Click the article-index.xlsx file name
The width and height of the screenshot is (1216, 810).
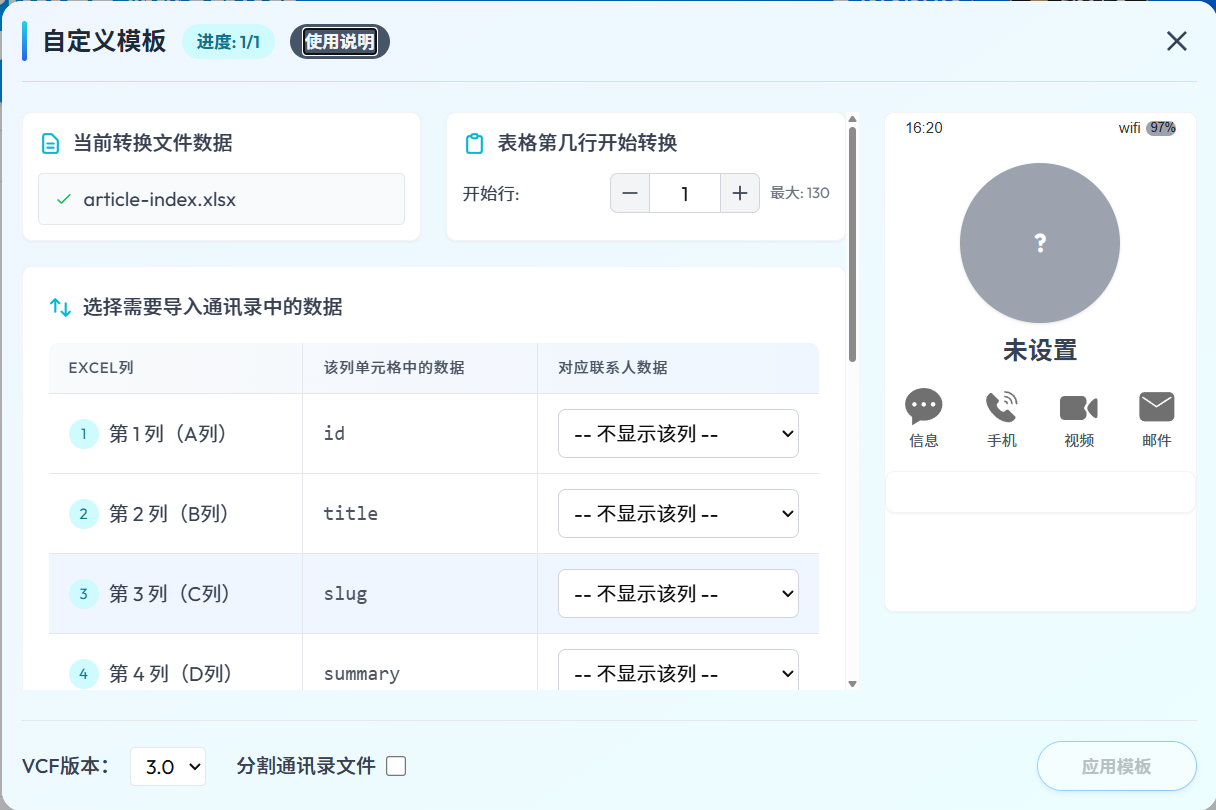pos(160,199)
